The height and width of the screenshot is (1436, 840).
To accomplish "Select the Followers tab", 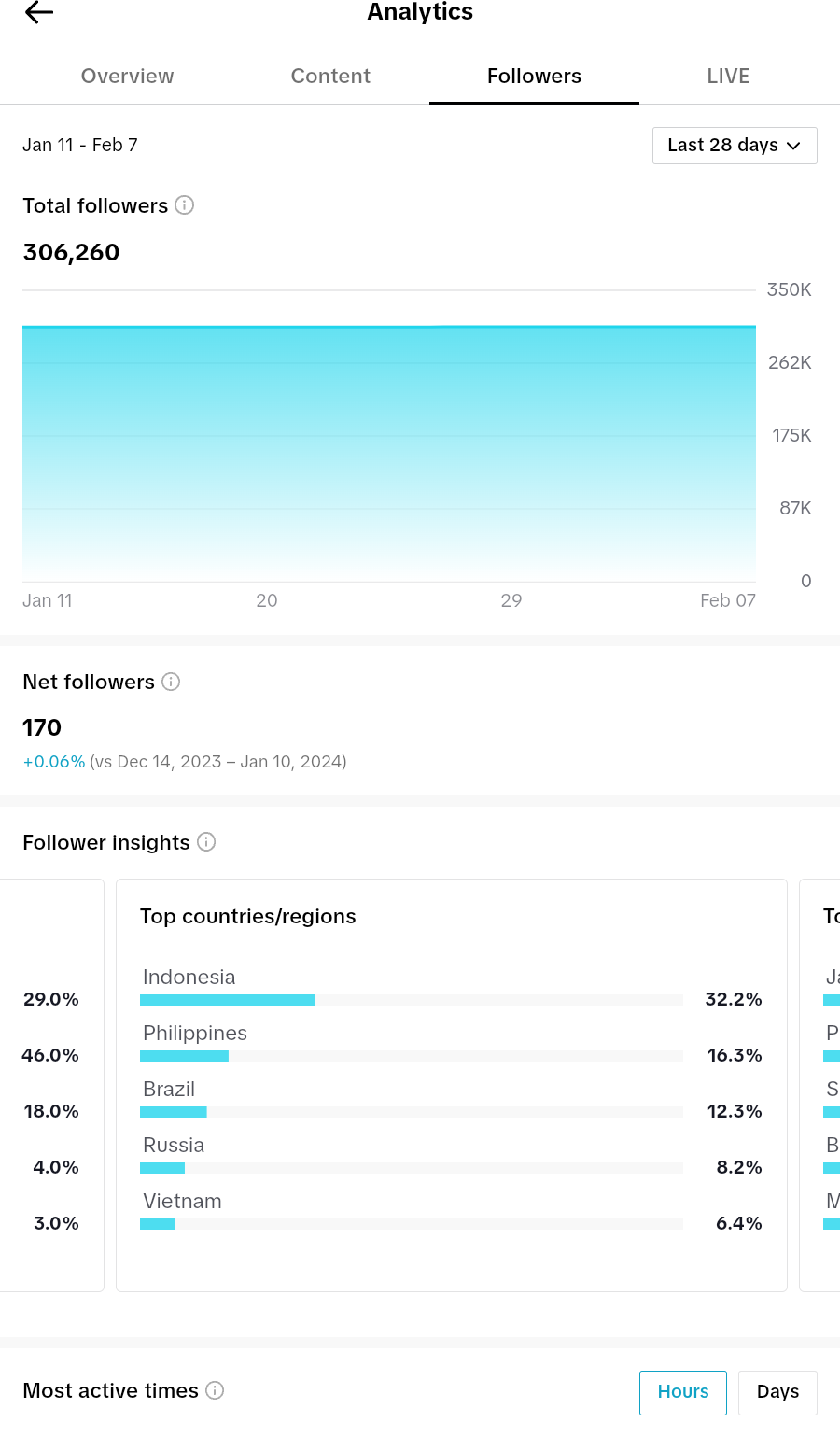I will [x=534, y=77].
